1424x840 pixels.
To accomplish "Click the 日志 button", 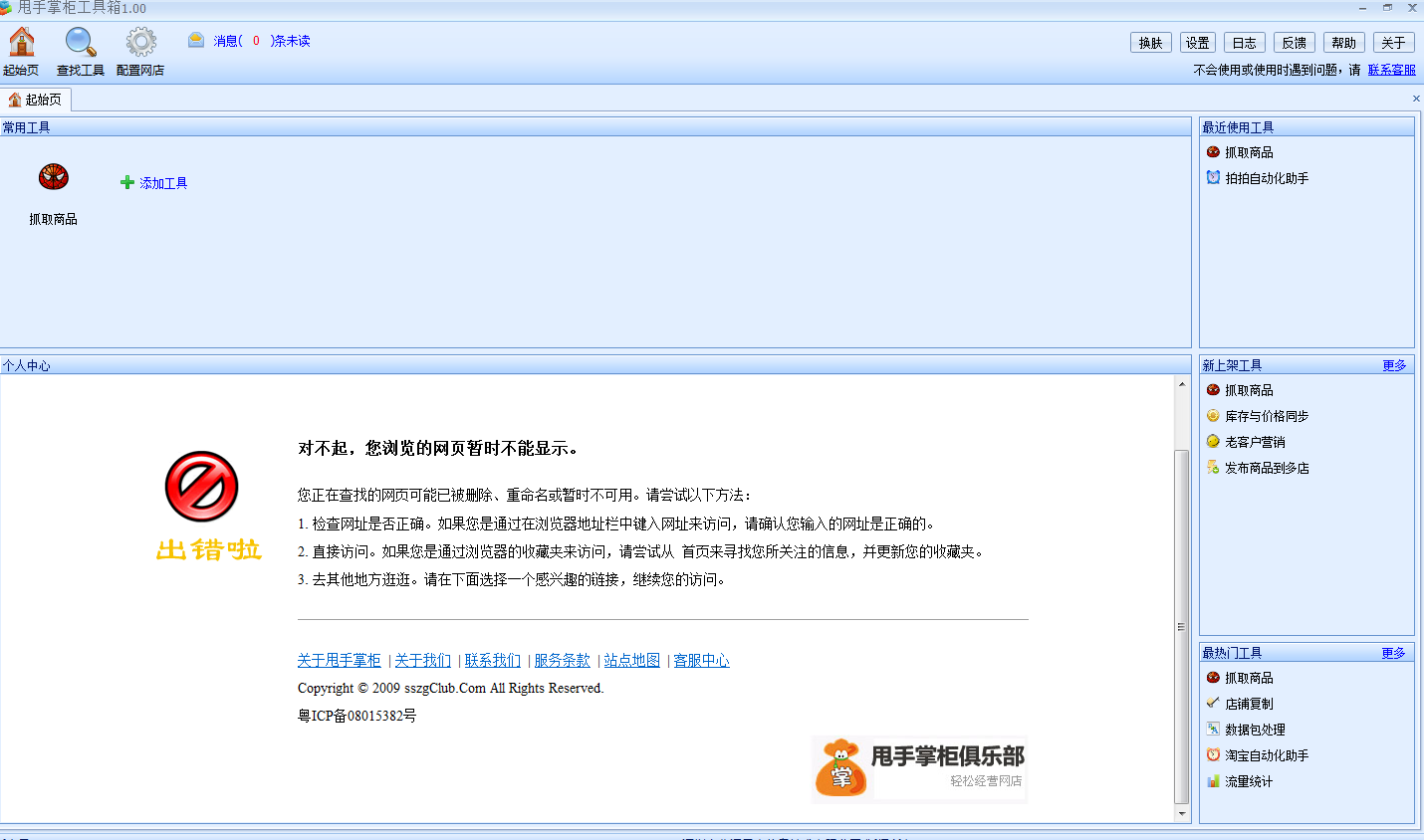I will 1245,43.
